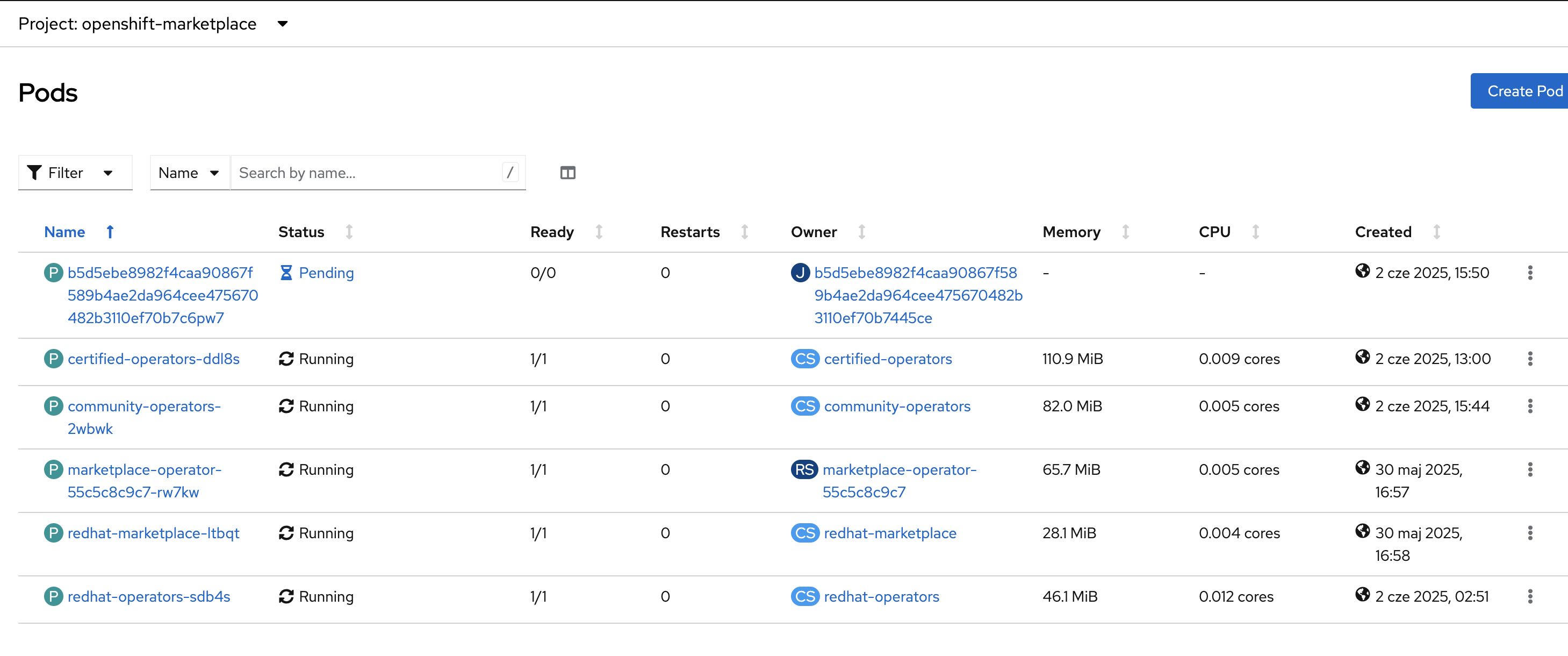Click the Pending hourglass status icon
The width and height of the screenshot is (1568, 656).
(x=286, y=273)
